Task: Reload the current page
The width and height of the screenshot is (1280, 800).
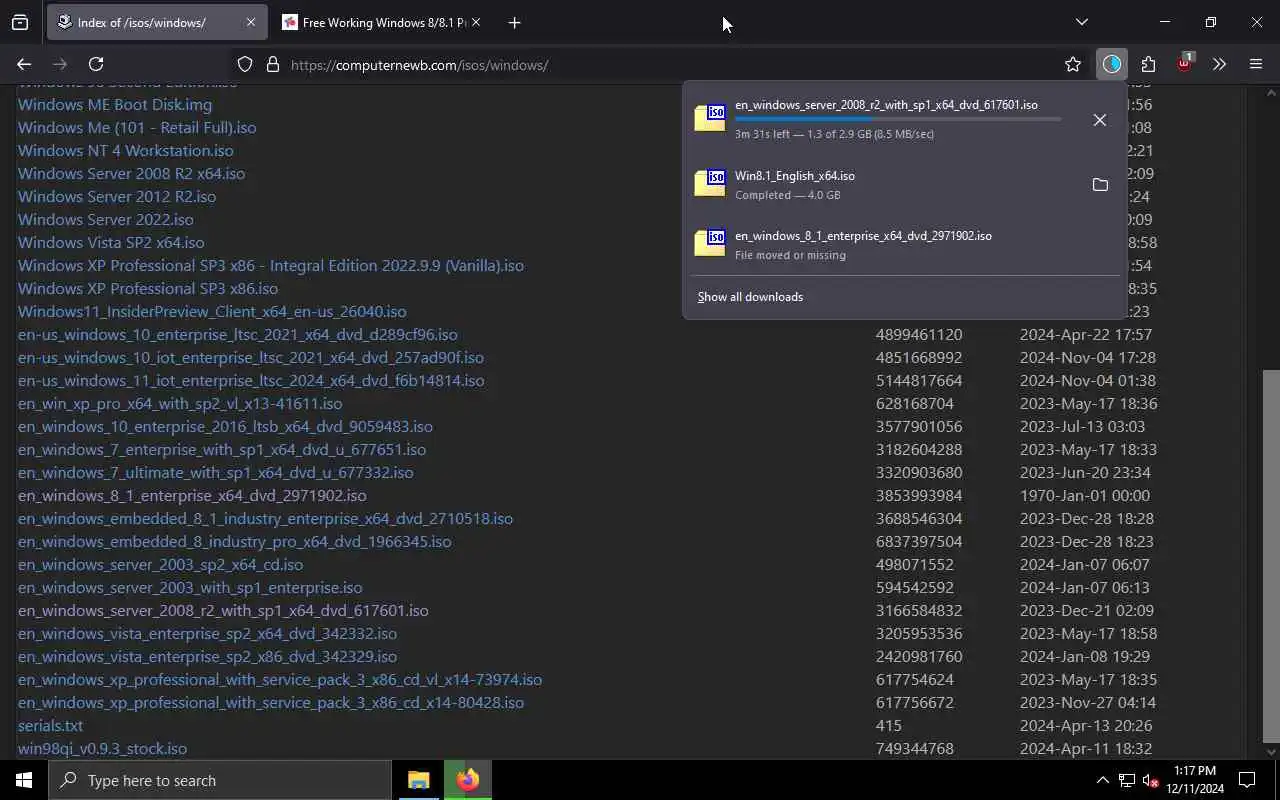Action: 96,64
